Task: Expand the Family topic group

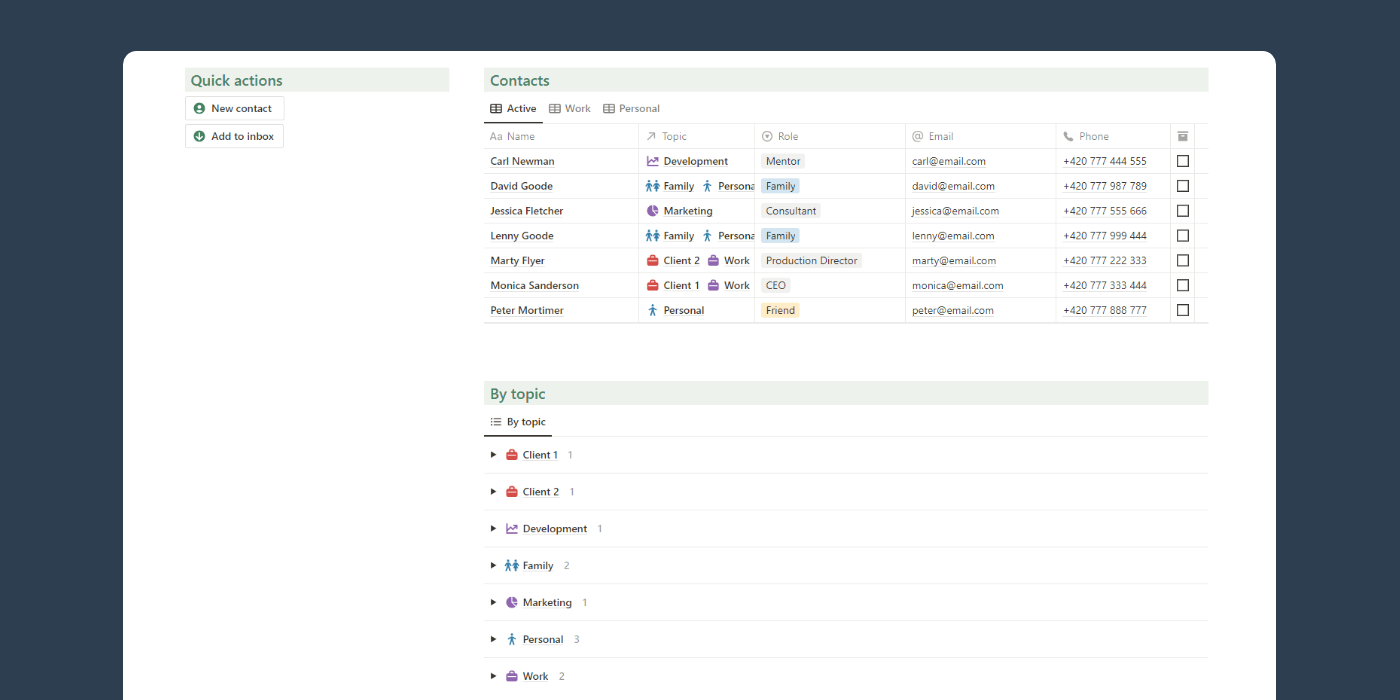Action: (x=493, y=566)
